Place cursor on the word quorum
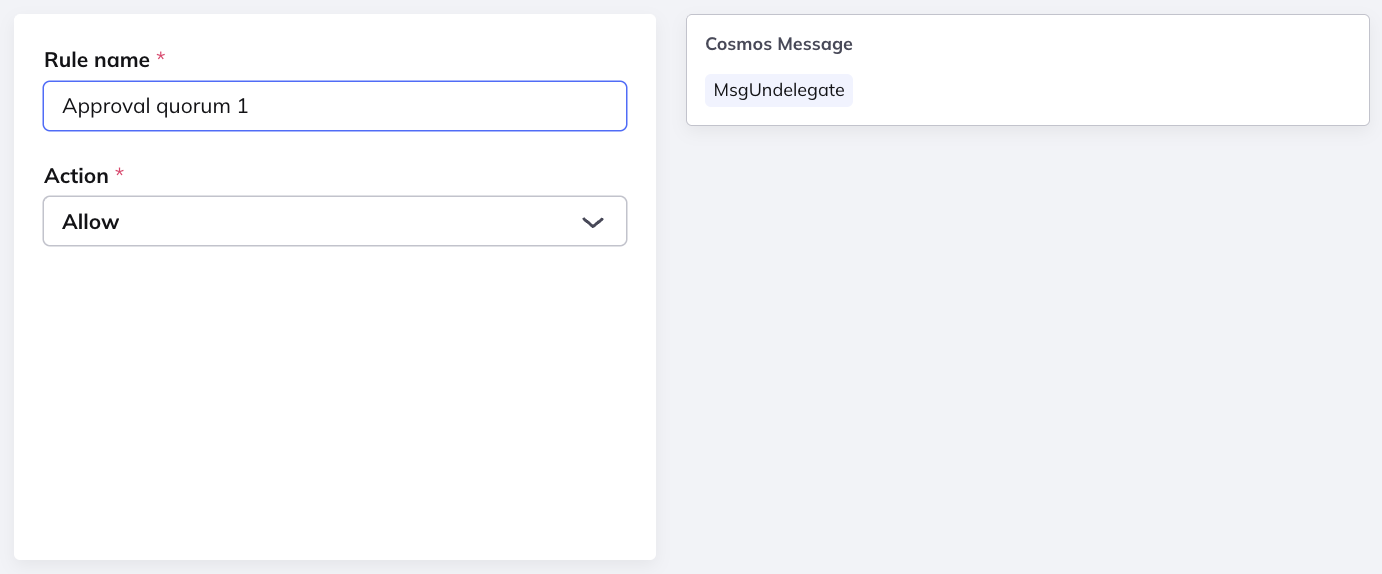The width and height of the screenshot is (1382, 574). (191, 106)
